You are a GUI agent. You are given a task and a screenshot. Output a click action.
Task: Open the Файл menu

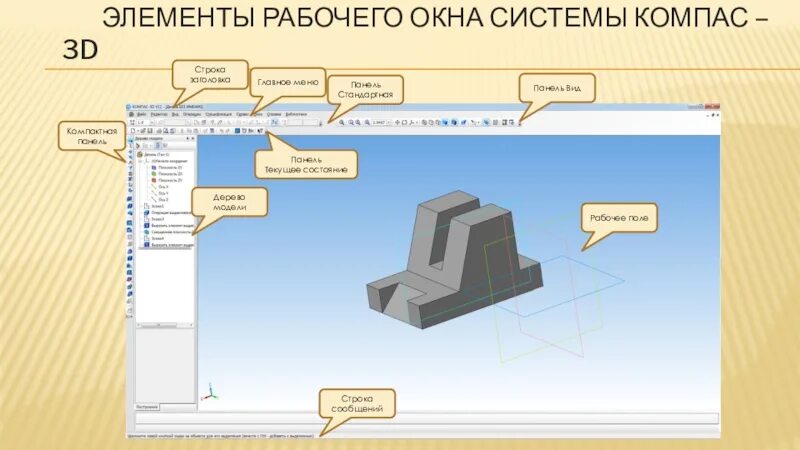click(x=142, y=114)
